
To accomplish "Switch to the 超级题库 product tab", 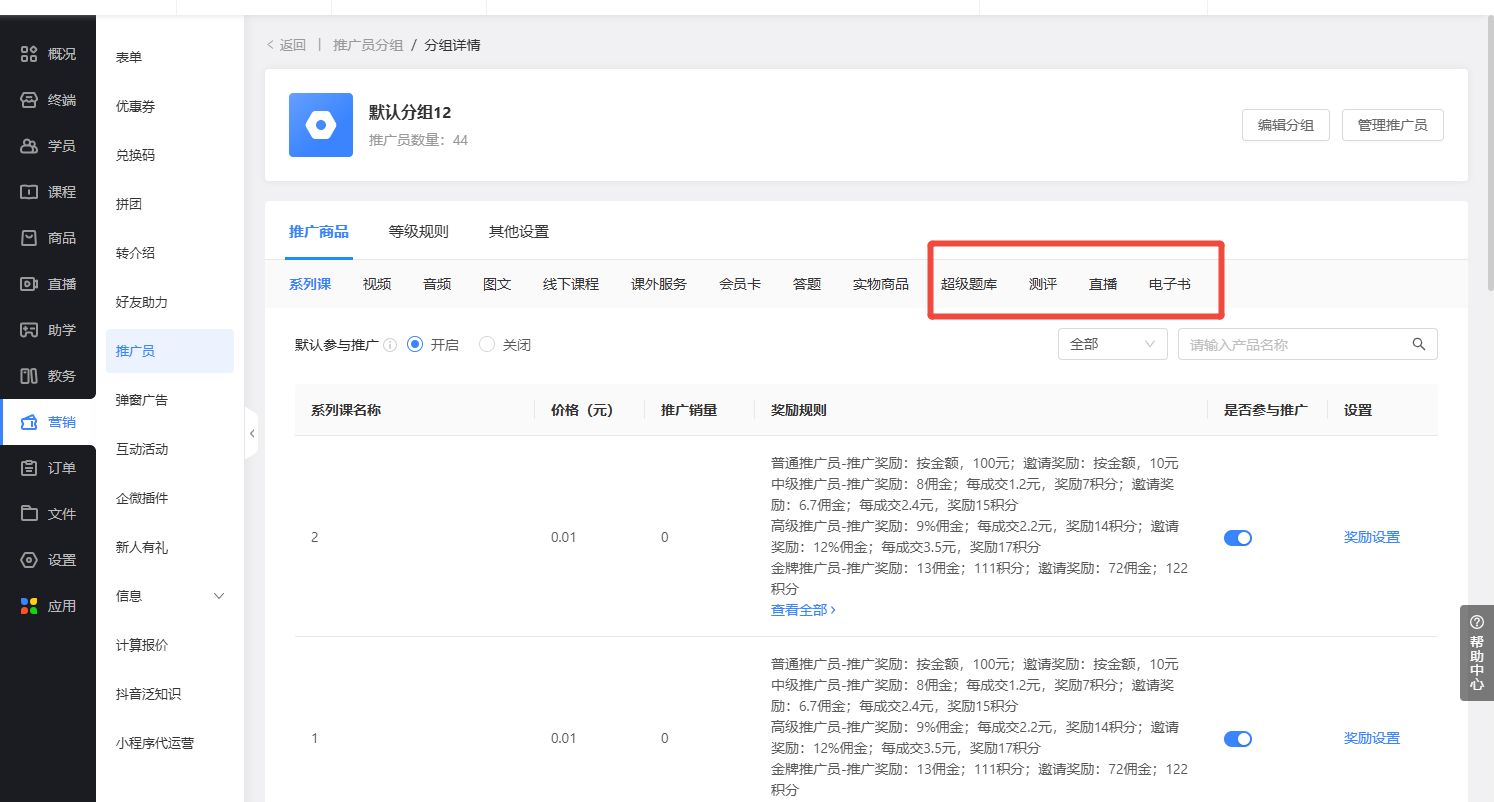I will pos(968,284).
